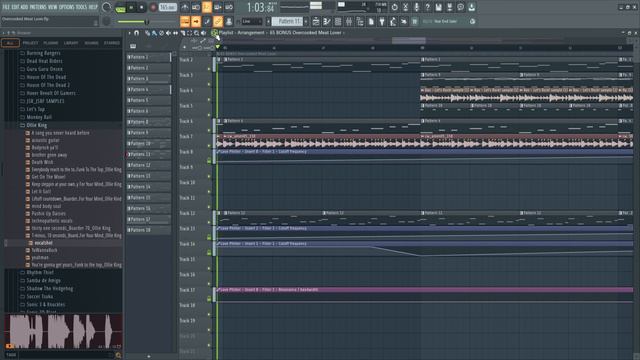Switch browser to LIBRARY tab

pyautogui.click(x=71, y=43)
